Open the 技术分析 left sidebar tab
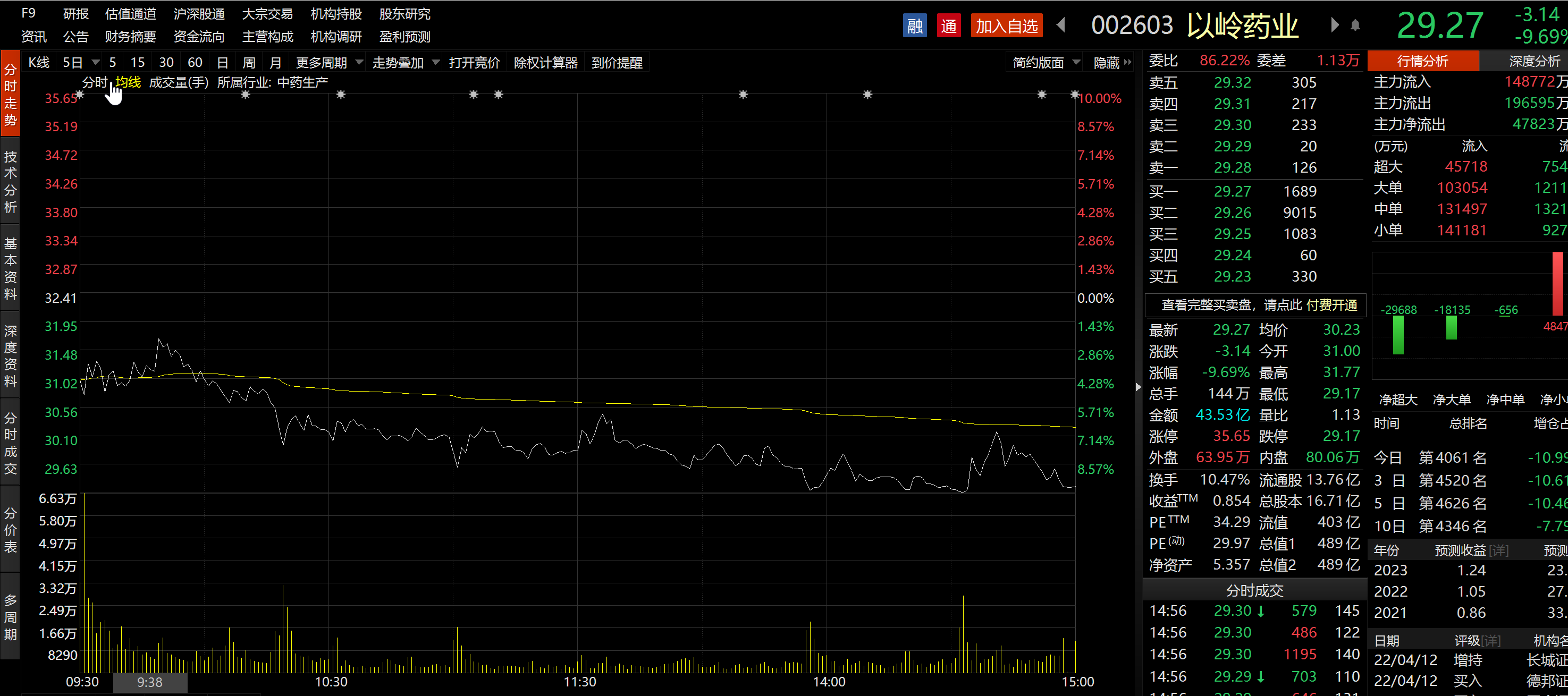Screen dimensions: 1568x696 point(10,181)
